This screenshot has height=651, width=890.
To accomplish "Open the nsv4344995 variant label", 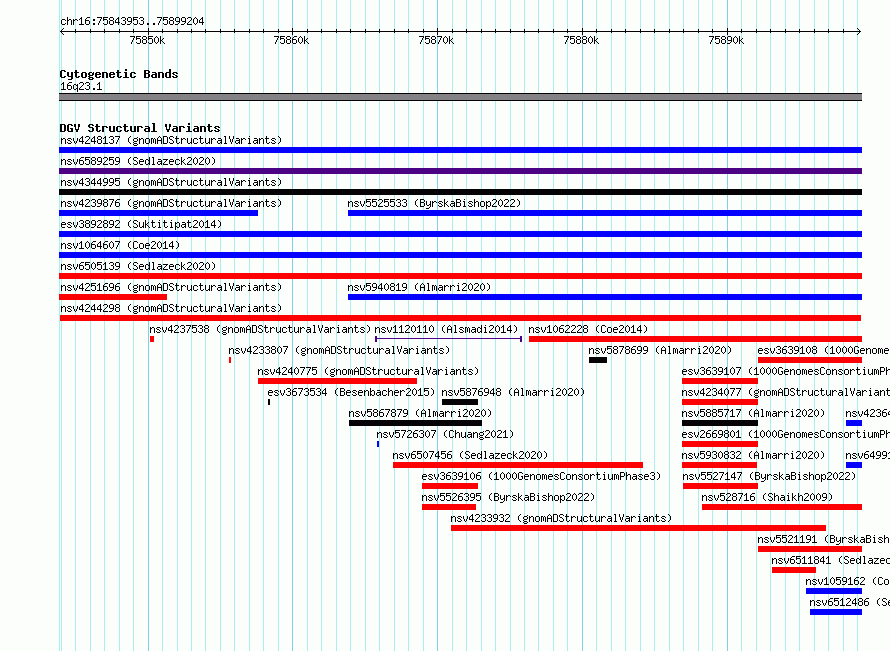I will pyautogui.click(x=171, y=182).
